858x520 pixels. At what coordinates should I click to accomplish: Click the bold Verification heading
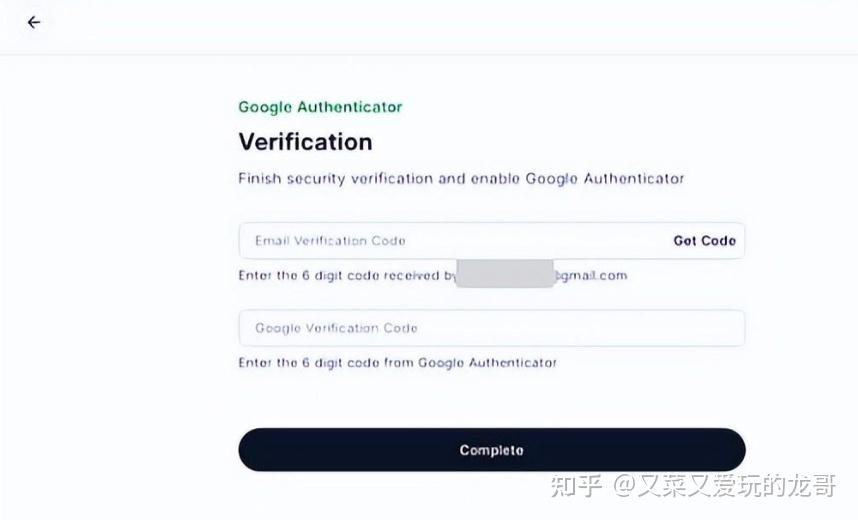tap(305, 141)
